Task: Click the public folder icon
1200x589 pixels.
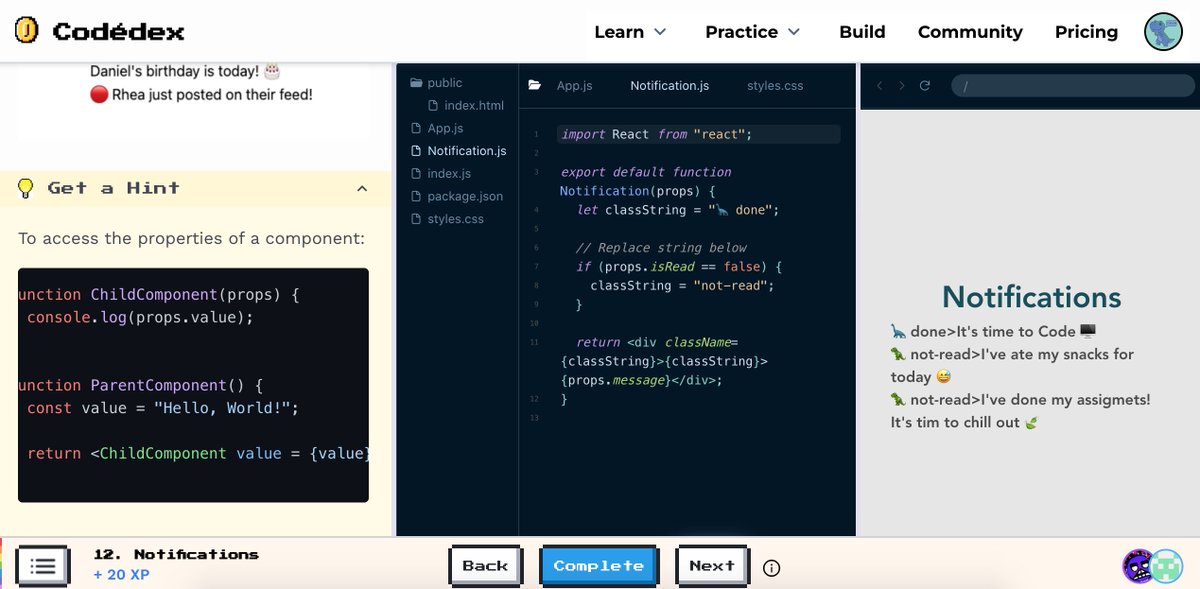Action: click(x=417, y=83)
